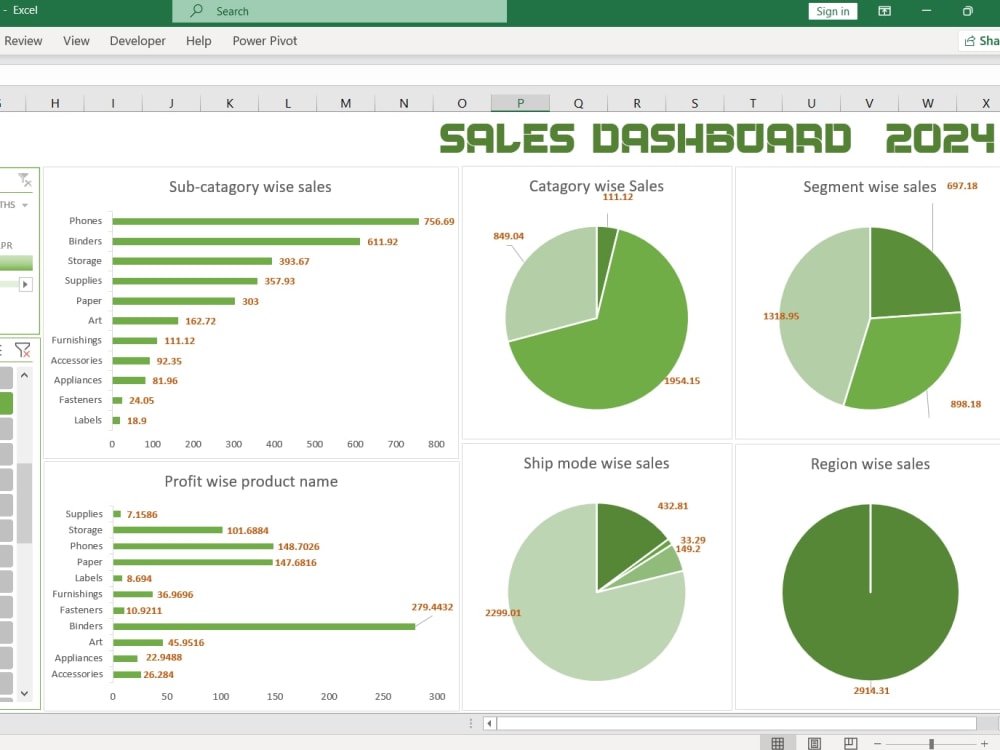Screen dimensions: 1000x750
Task: Click the 279.4432 data label
Action: coord(432,607)
